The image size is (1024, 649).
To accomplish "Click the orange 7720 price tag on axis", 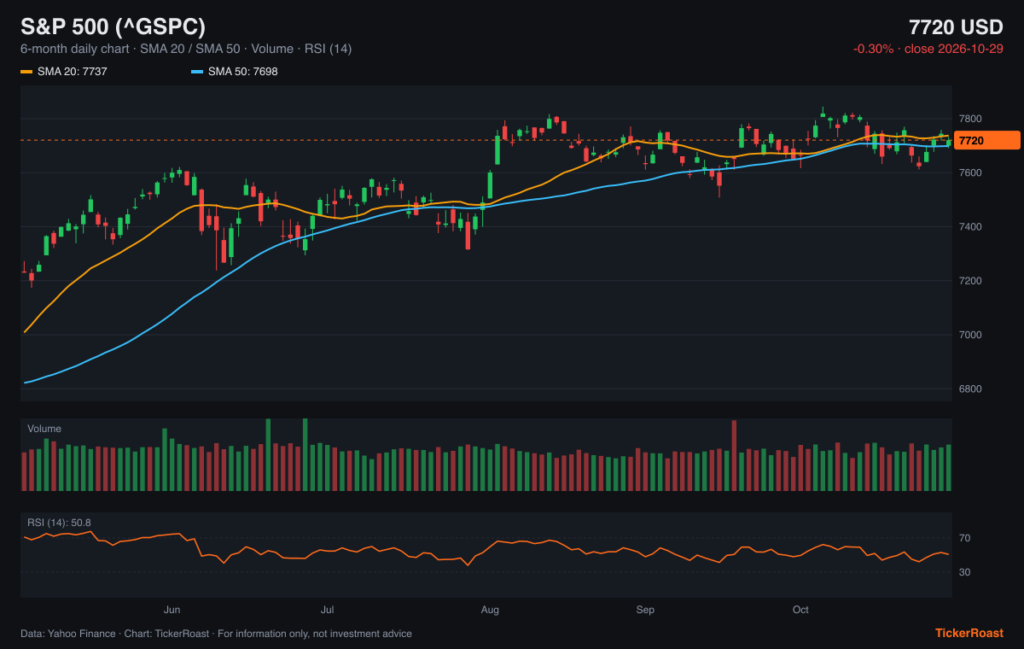I will click(987, 140).
